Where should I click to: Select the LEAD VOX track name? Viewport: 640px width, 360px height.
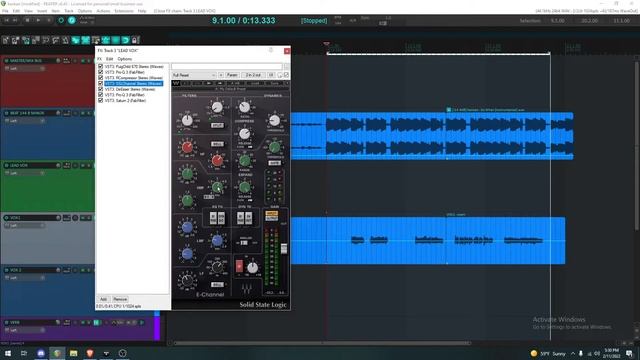(19, 165)
